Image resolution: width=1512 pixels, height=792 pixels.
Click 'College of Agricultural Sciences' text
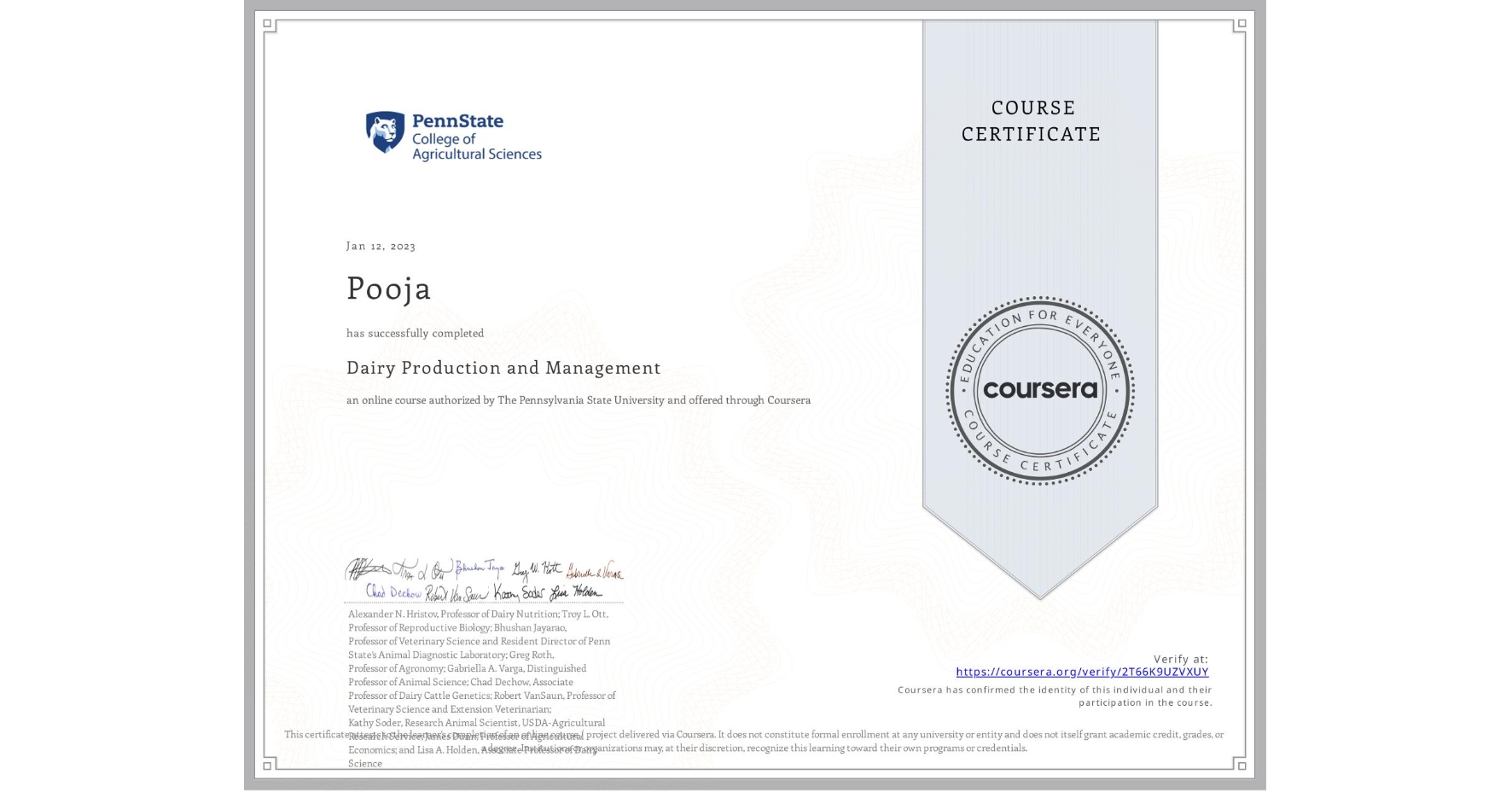click(x=477, y=147)
